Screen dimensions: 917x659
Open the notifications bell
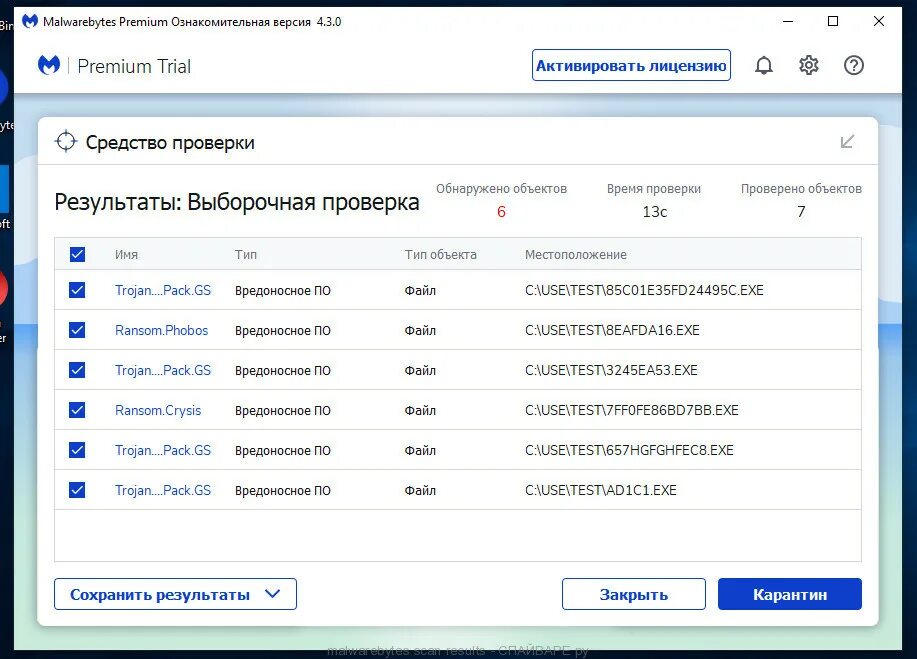click(764, 65)
